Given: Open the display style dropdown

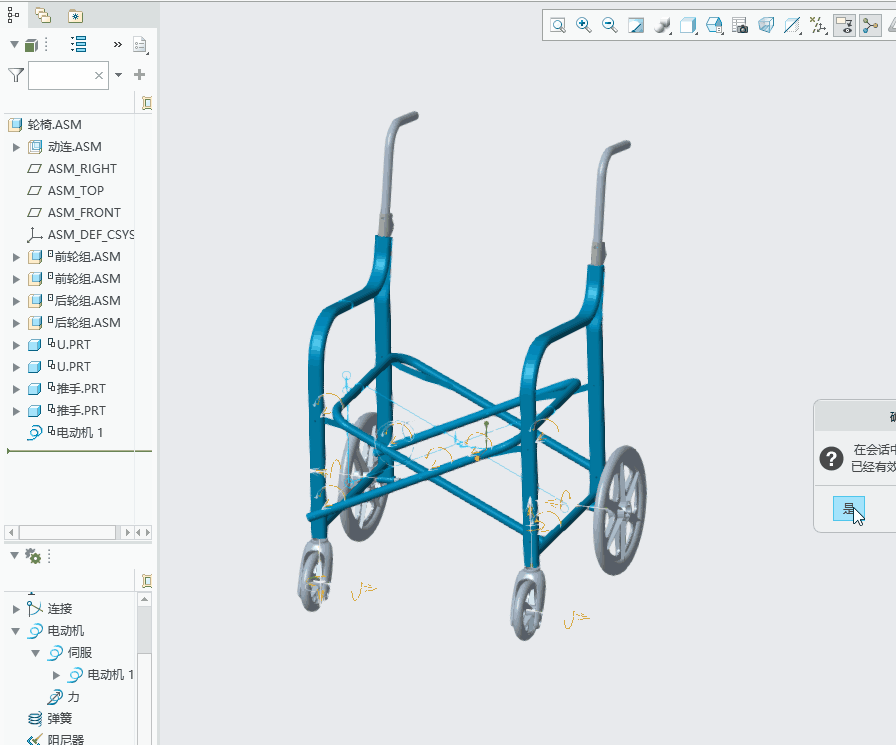Looking at the screenshot, I should coord(662,26).
